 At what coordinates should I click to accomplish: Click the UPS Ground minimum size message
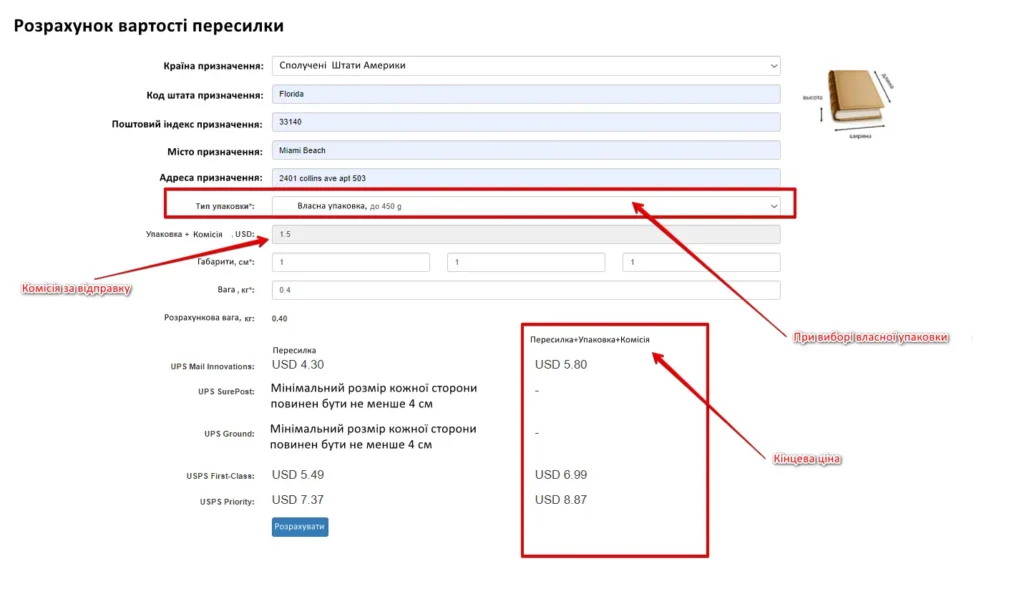[x=373, y=437]
